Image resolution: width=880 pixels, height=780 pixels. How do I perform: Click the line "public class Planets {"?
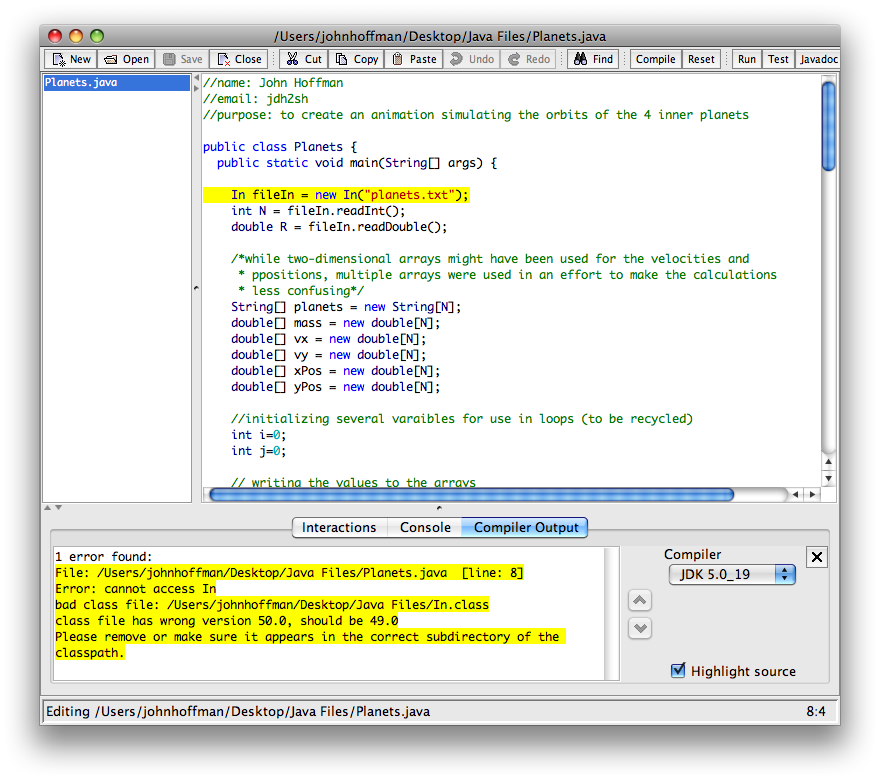pyautogui.click(x=280, y=147)
